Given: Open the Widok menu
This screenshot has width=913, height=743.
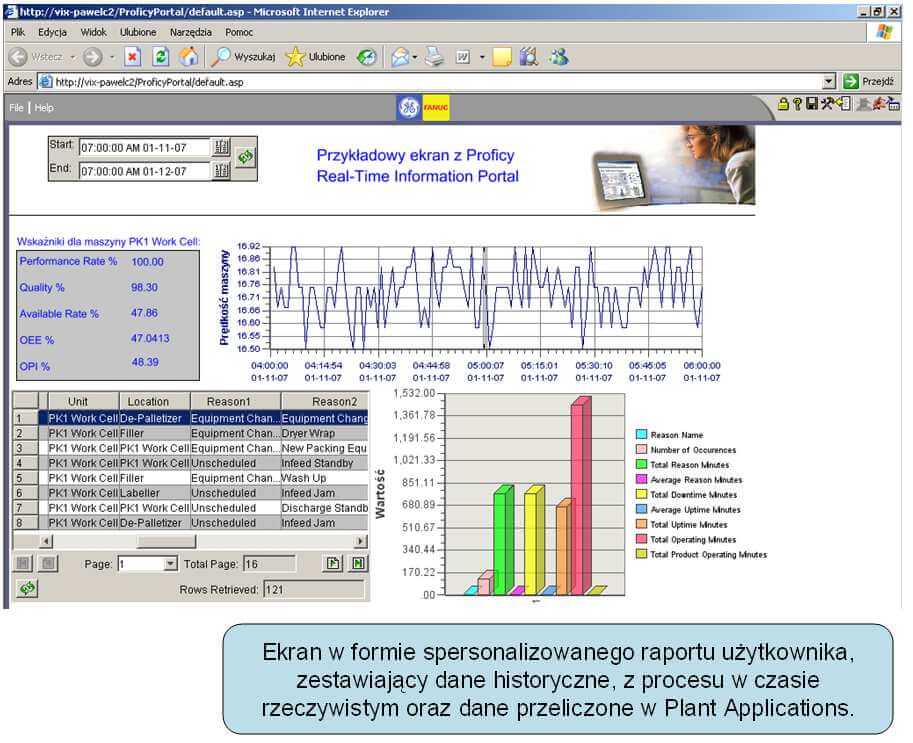Looking at the screenshot, I should [x=93, y=32].
